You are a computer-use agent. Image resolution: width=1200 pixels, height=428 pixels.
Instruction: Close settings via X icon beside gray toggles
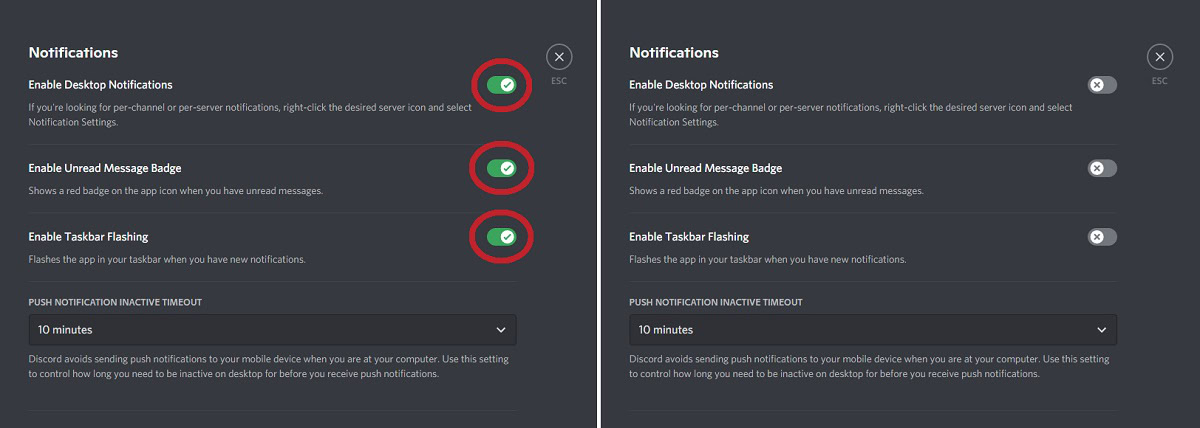click(x=1159, y=57)
